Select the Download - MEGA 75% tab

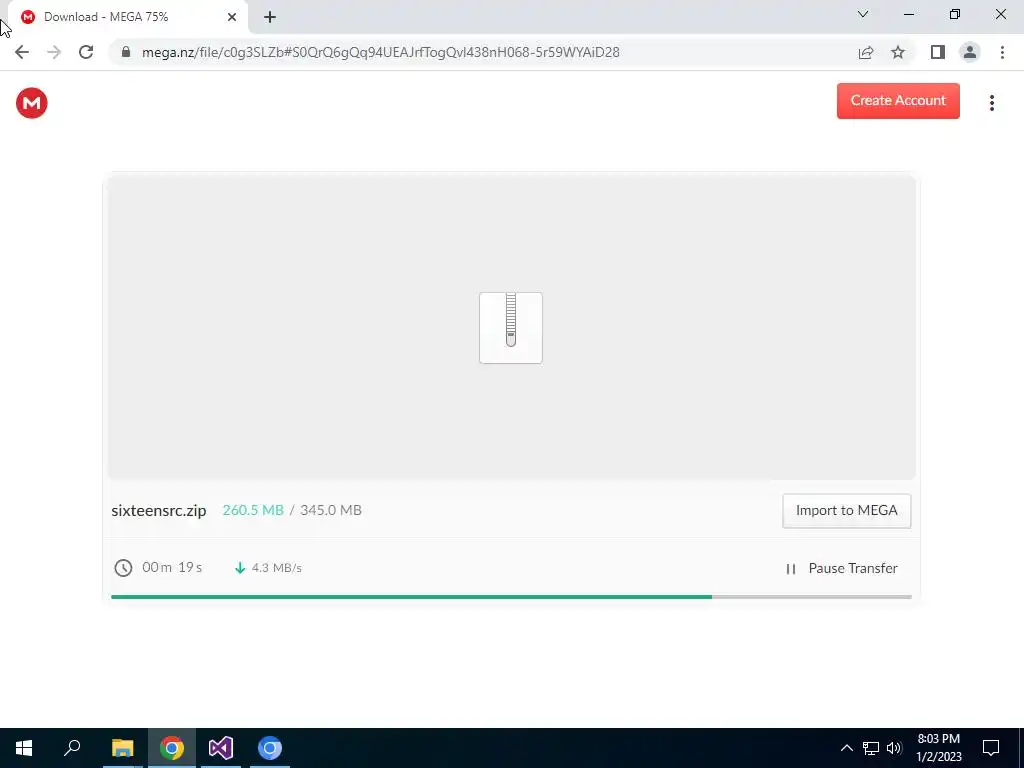click(x=127, y=17)
